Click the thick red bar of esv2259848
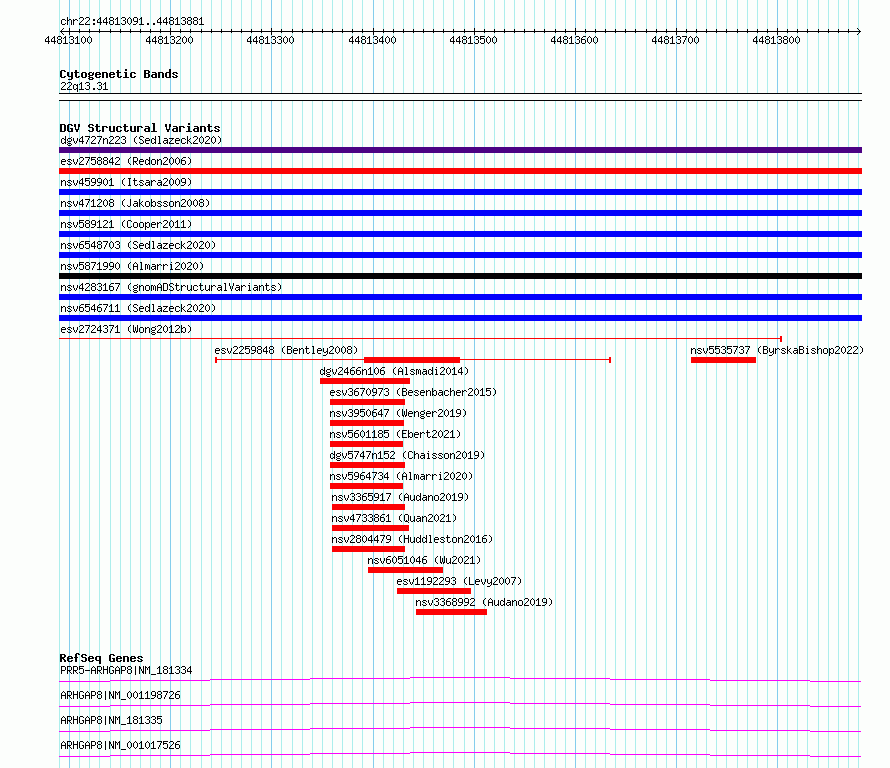Viewport: 890px width, 768px height. click(x=412, y=360)
